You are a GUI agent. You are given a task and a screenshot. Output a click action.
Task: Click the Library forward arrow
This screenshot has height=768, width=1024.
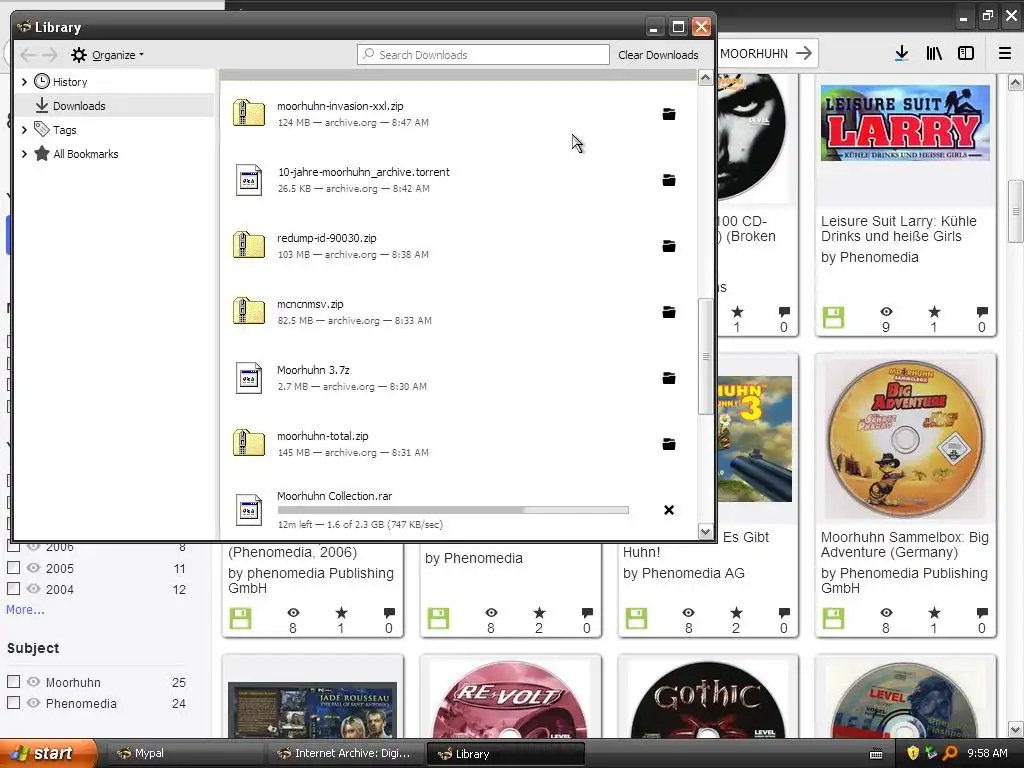coord(50,55)
